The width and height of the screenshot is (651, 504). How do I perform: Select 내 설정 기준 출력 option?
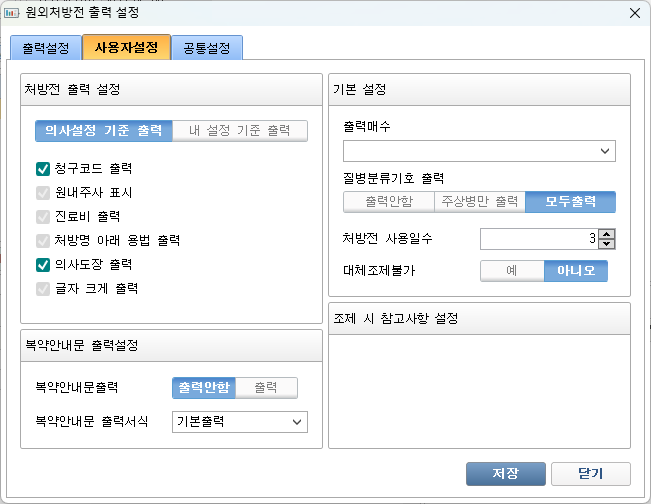(x=239, y=131)
